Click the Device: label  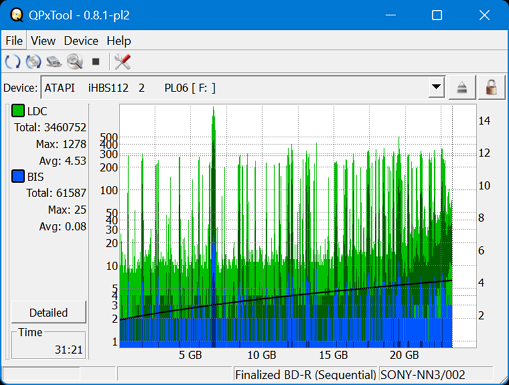pyautogui.click(x=20, y=88)
